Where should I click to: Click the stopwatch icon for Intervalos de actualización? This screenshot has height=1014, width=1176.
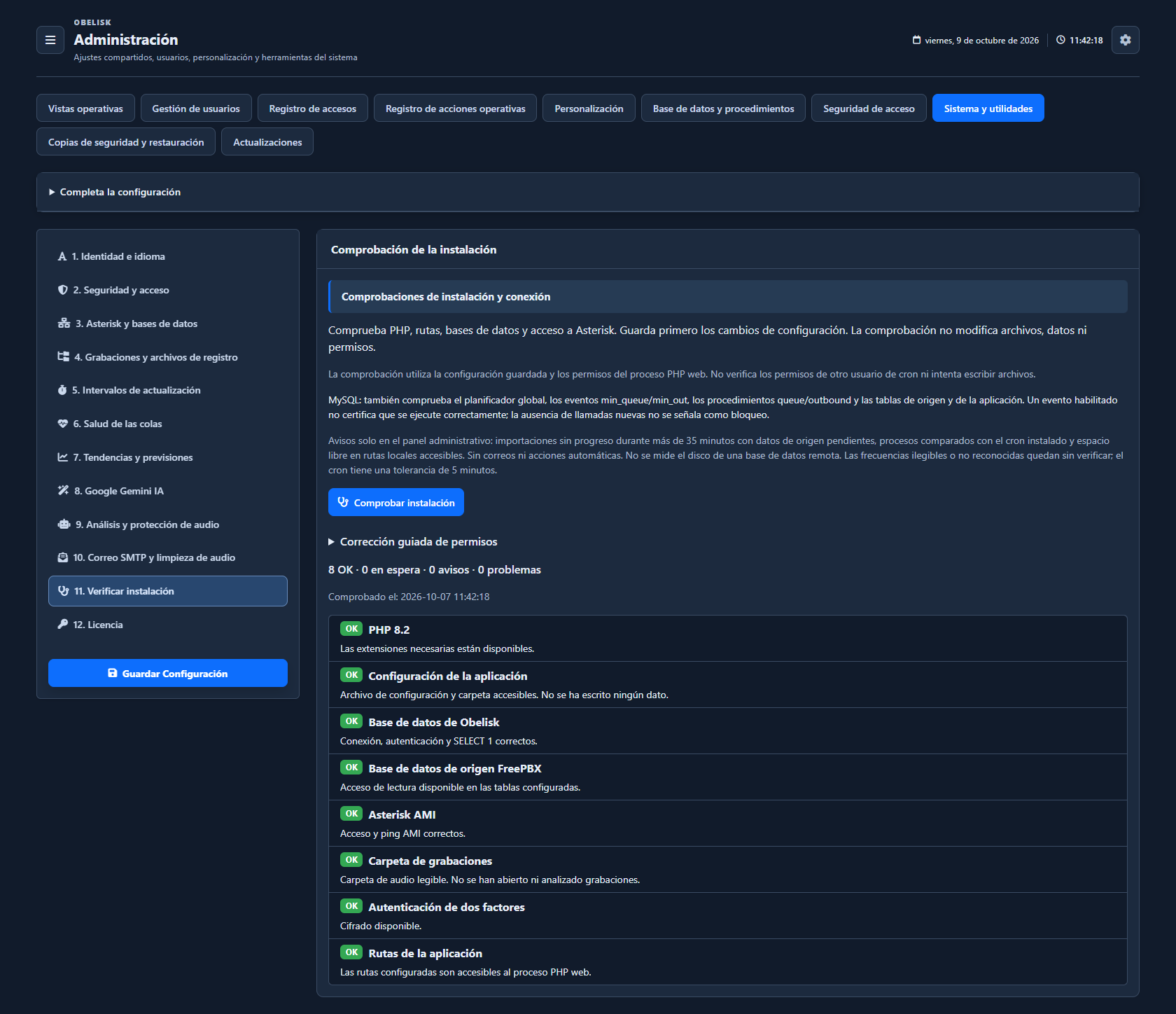(62, 390)
